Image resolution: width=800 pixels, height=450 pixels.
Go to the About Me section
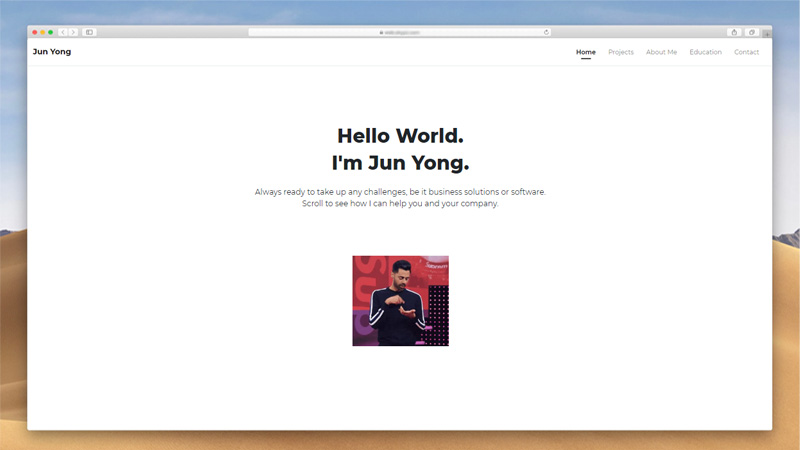click(x=661, y=52)
